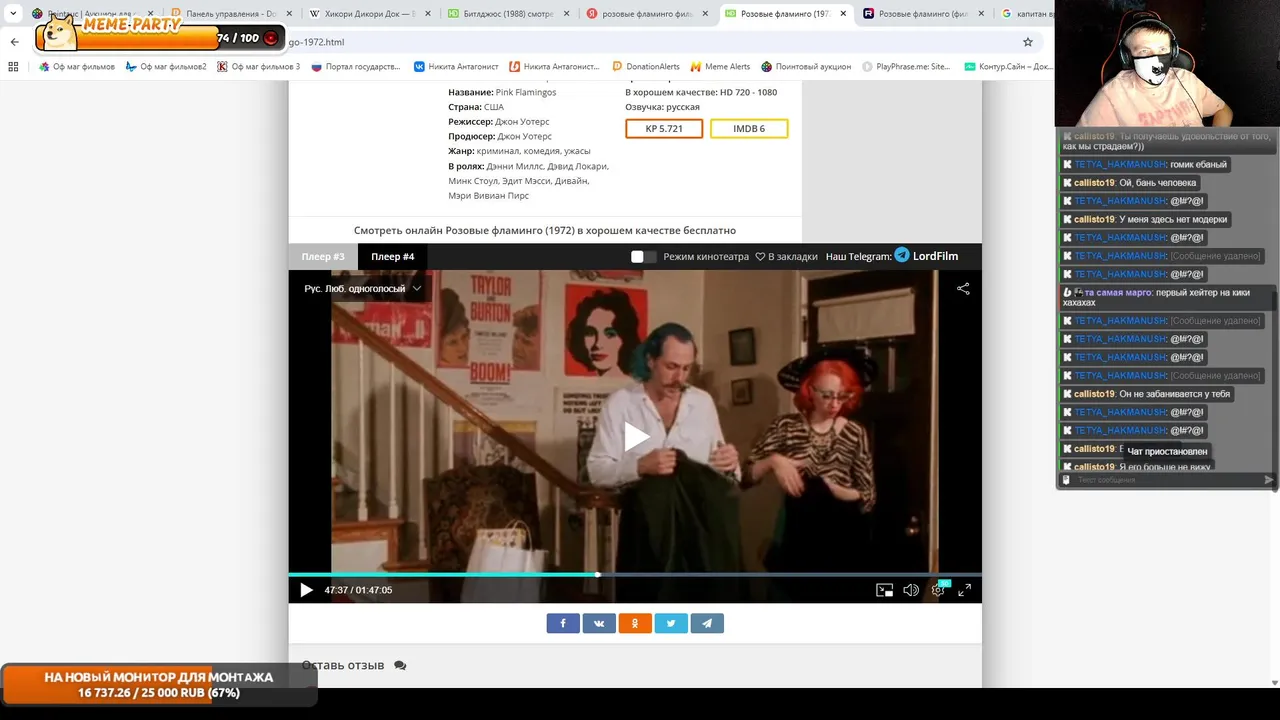
Task: Send the chat message with the arrow icon
Action: (x=1269, y=480)
